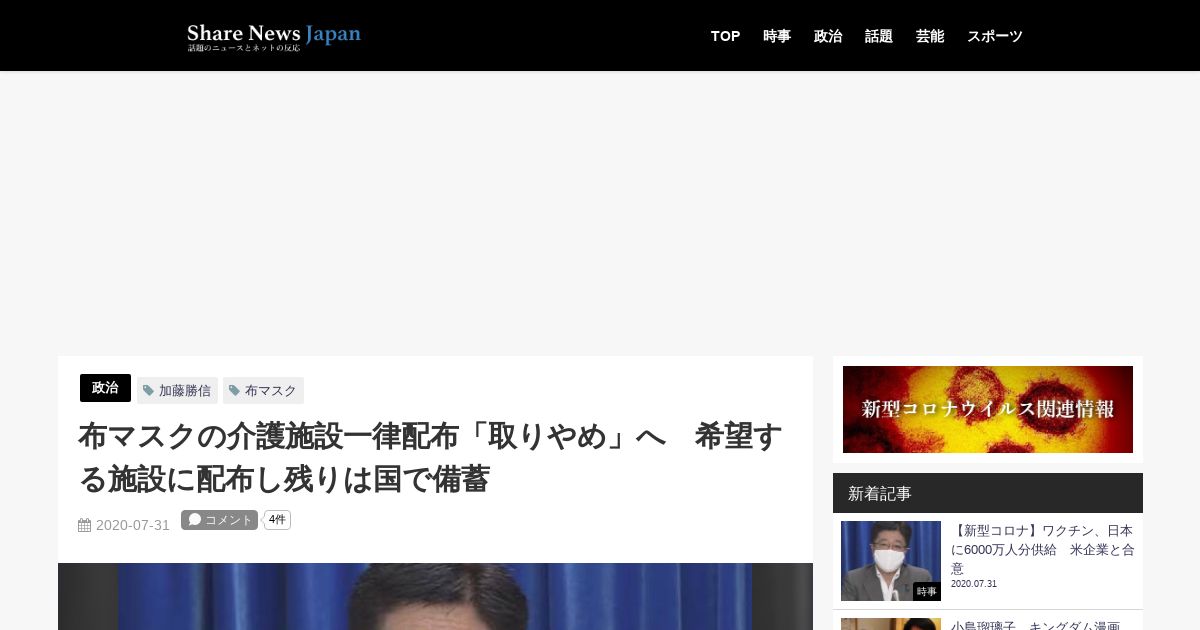Screen dimensions: 1200x630
Task: Open the main article photo
Action: coord(435,596)
